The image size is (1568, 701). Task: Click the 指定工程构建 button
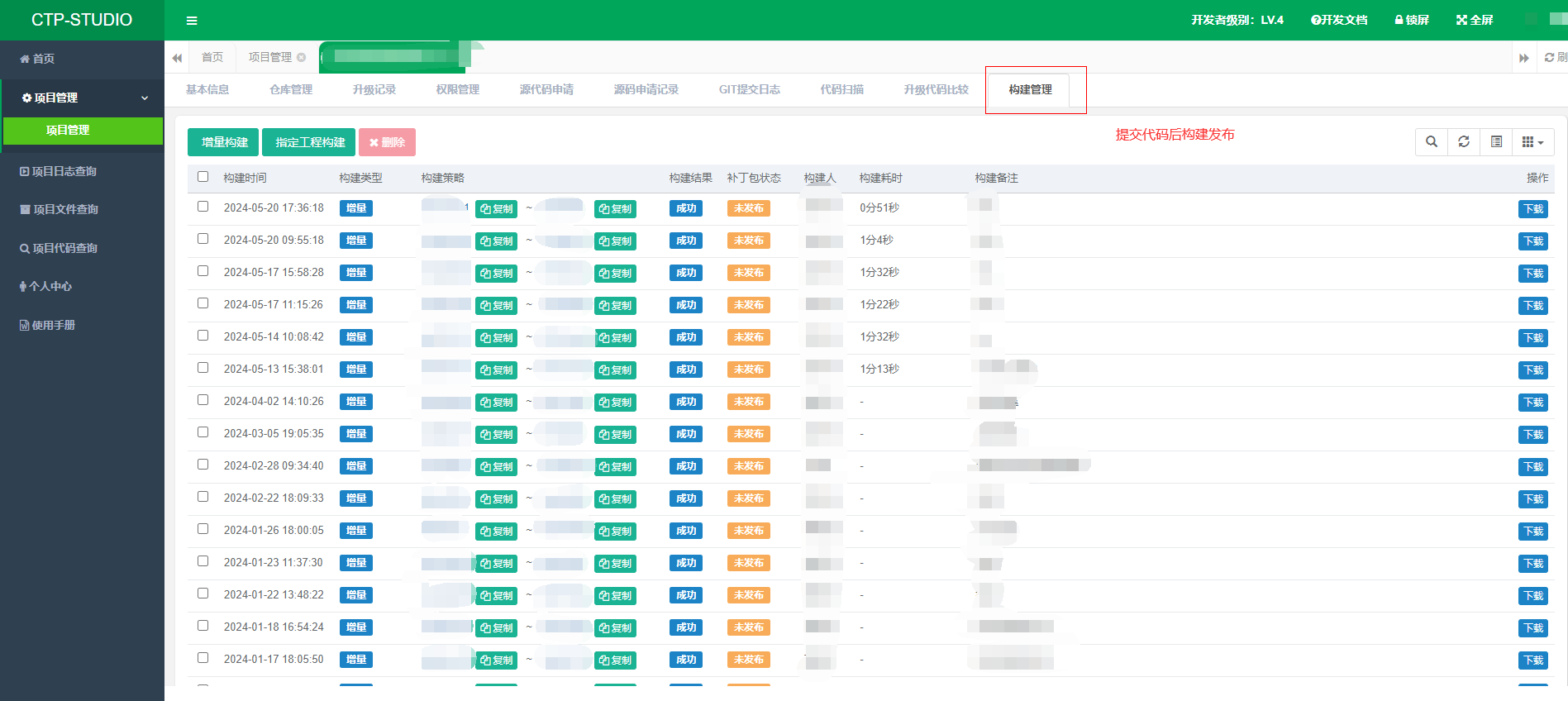click(x=309, y=142)
